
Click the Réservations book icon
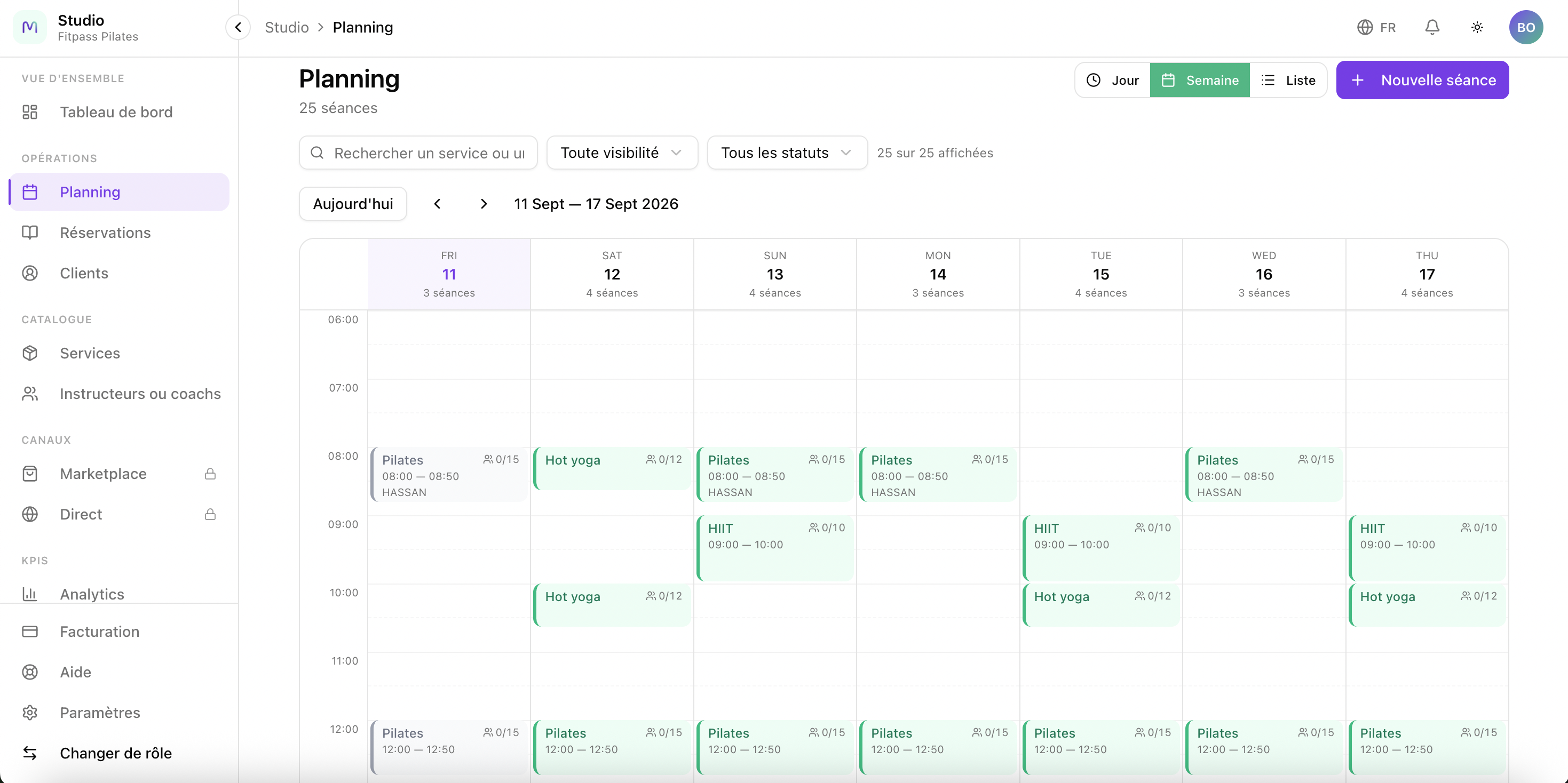(30, 233)
